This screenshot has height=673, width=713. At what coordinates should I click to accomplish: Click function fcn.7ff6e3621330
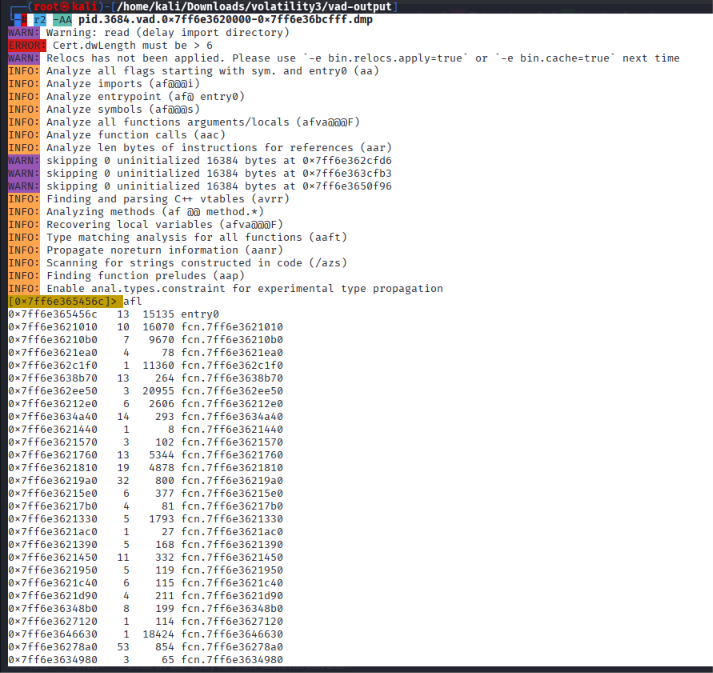click(232, 519)
